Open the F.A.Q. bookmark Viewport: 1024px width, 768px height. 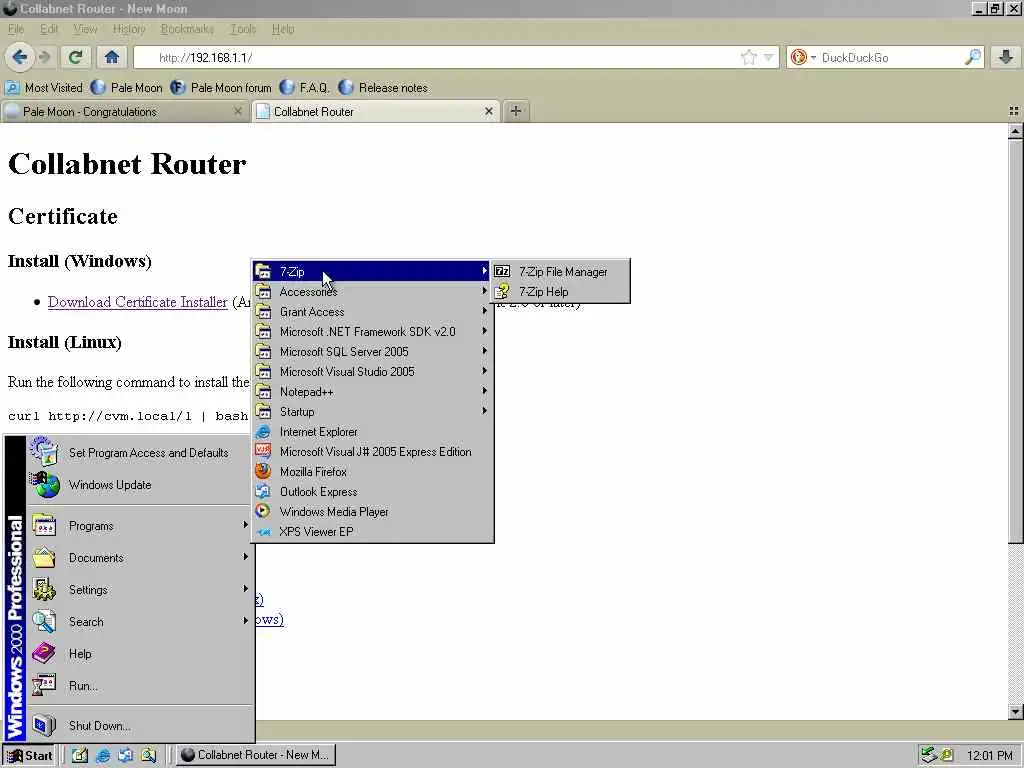(x=304, y=88)
